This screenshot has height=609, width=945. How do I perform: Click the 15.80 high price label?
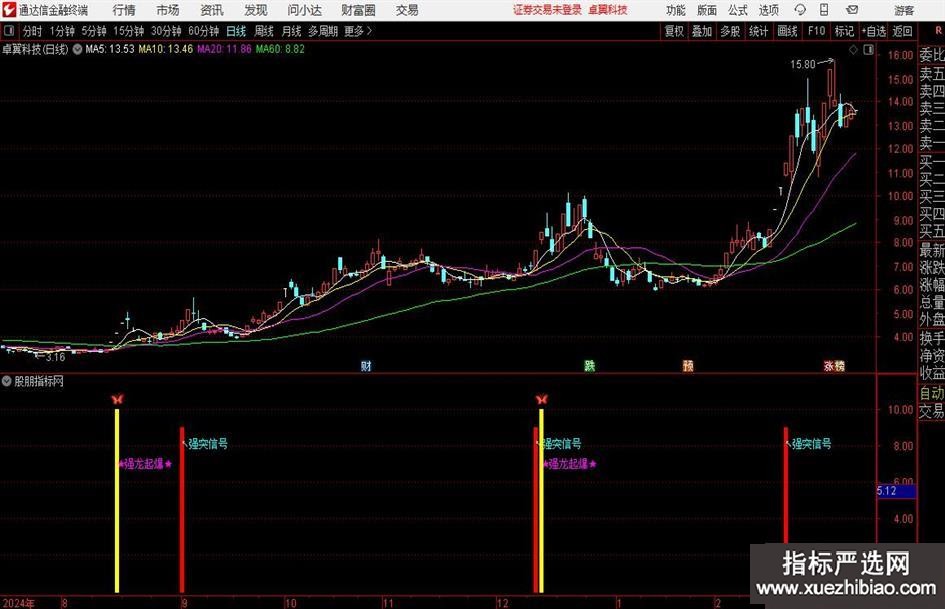[x=803, y=65]
